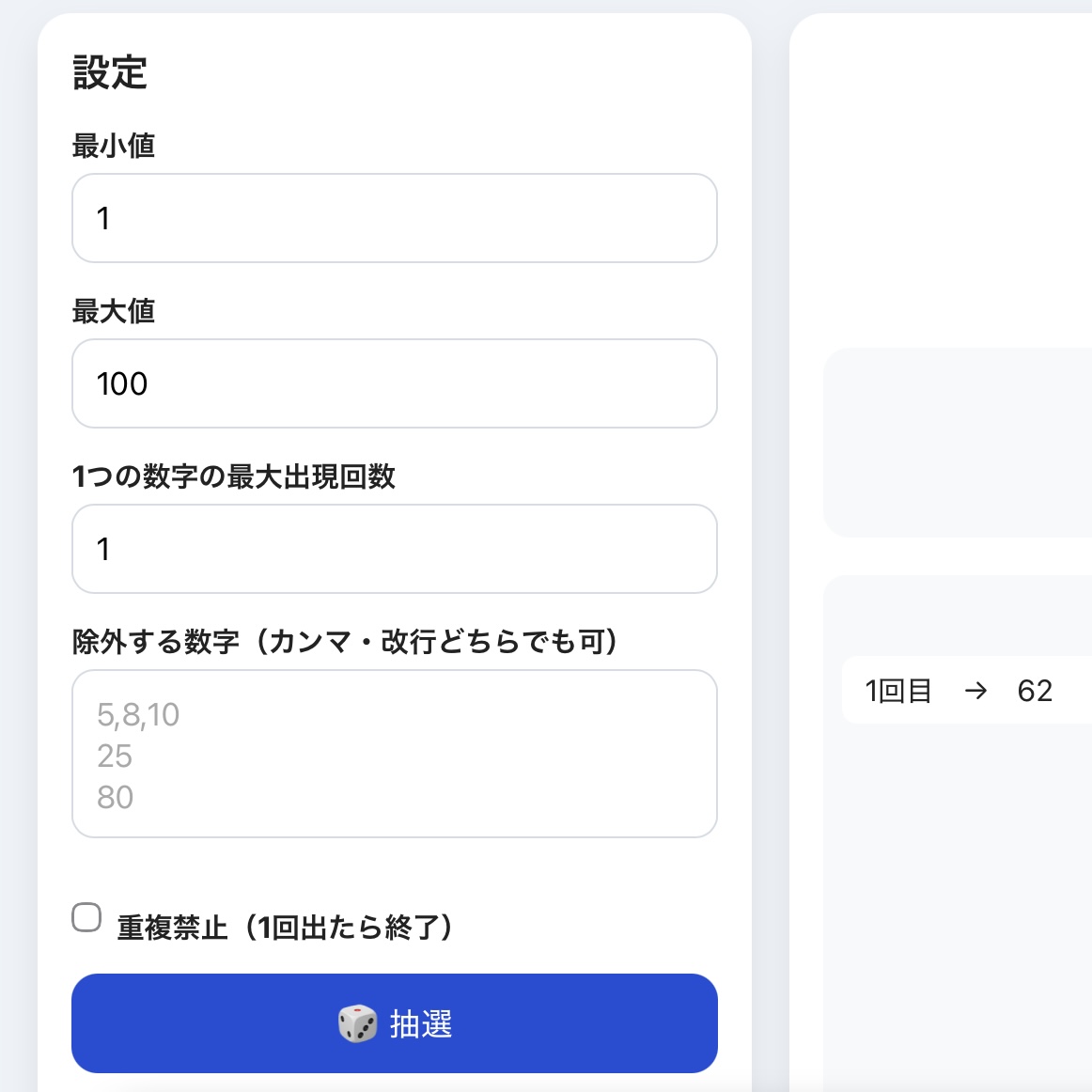Screen dimensions: 1092x1092
Task: Click the 抽選 text on blue button
Action: tap(421, 1023)
